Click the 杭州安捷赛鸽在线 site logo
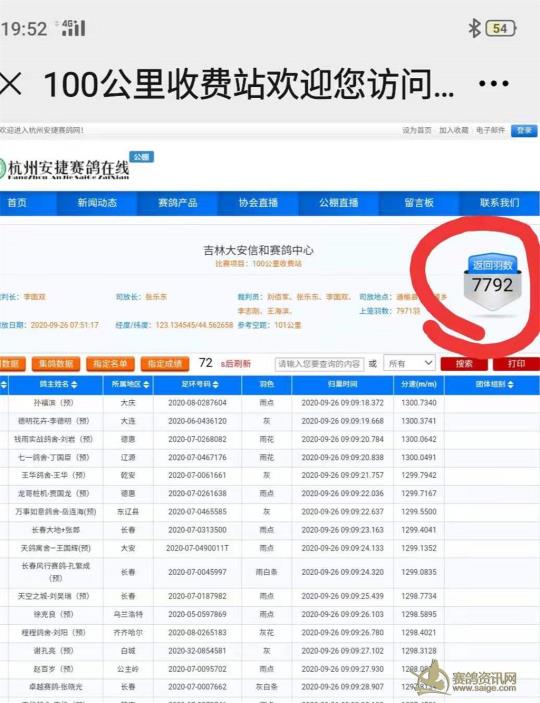The width and height of the screenshot is (540, 703). pyautogui.click(x=65, y=169)
